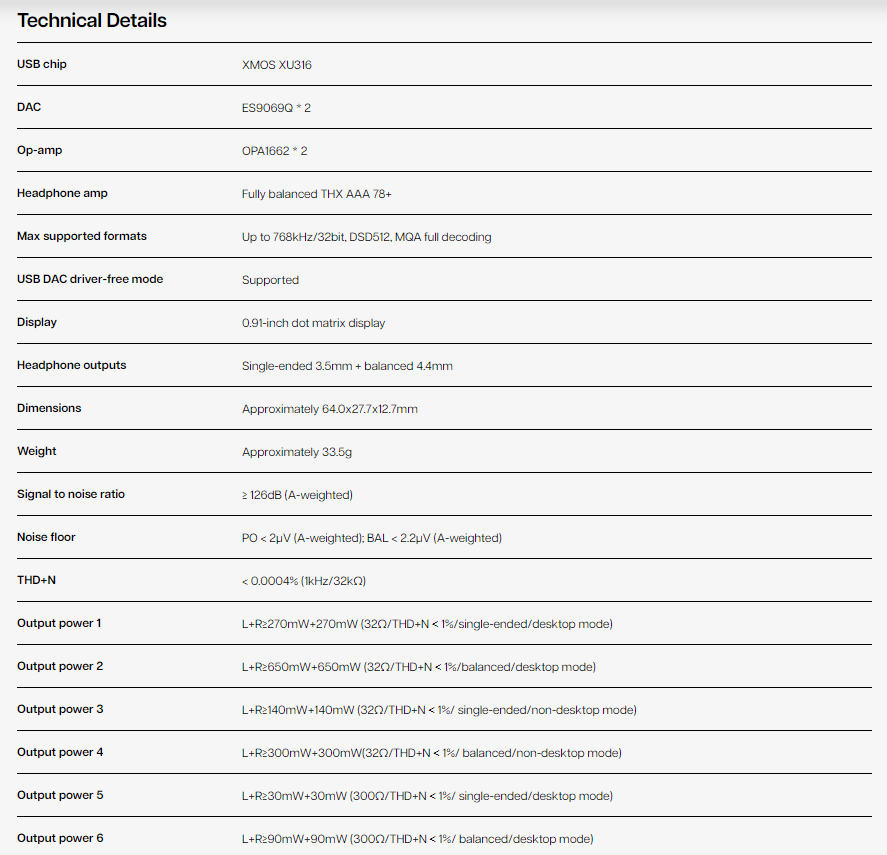
Task: Click the Approximately 33.5g weight value
Action: point(296,452)
